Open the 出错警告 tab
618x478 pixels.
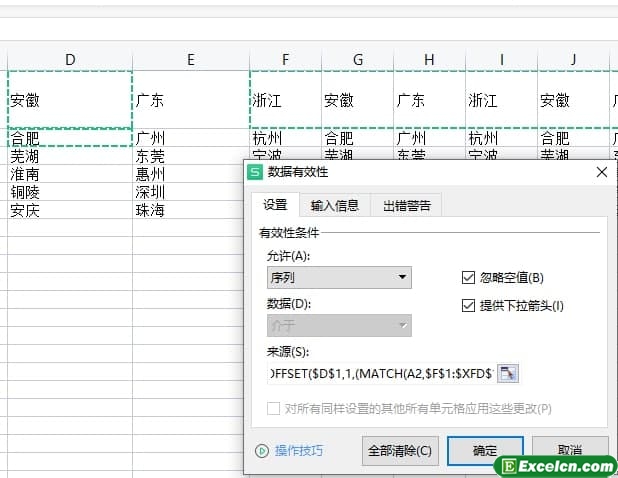click(x=407, y=206)
